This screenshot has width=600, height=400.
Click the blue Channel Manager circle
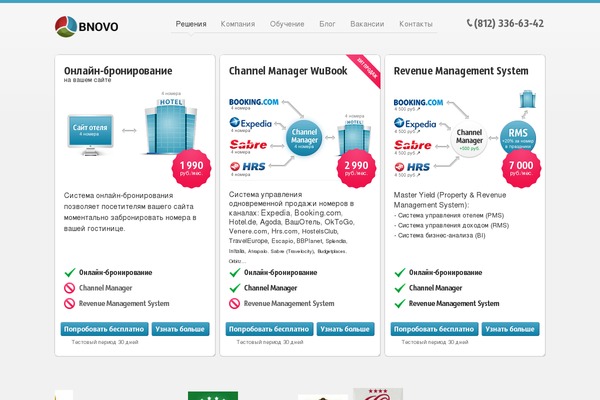click(304, 139)
